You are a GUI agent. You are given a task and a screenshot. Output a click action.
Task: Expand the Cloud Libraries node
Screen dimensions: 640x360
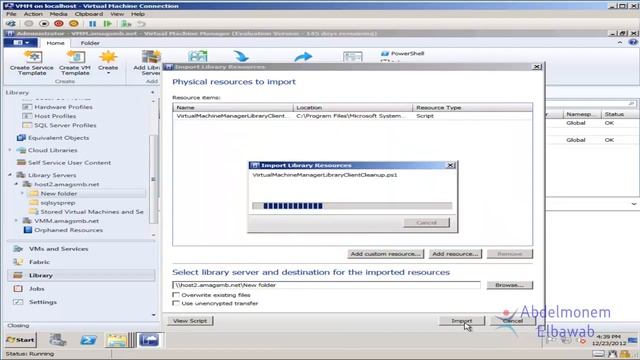[x=10, y=150]
